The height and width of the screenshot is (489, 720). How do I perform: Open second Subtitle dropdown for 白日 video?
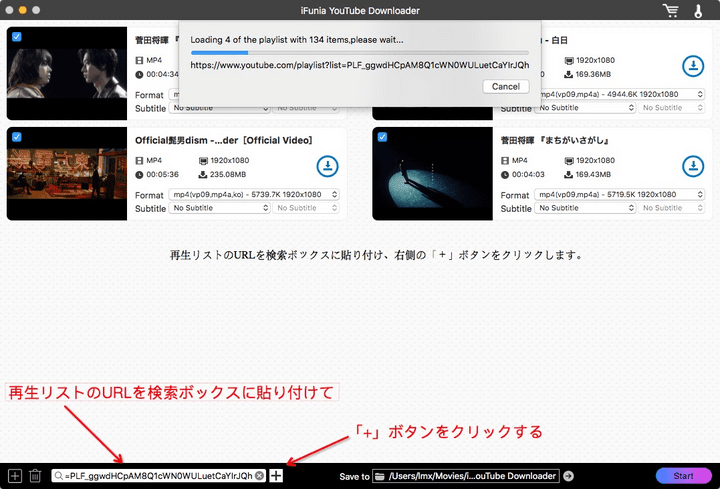[x=671, y=108]
